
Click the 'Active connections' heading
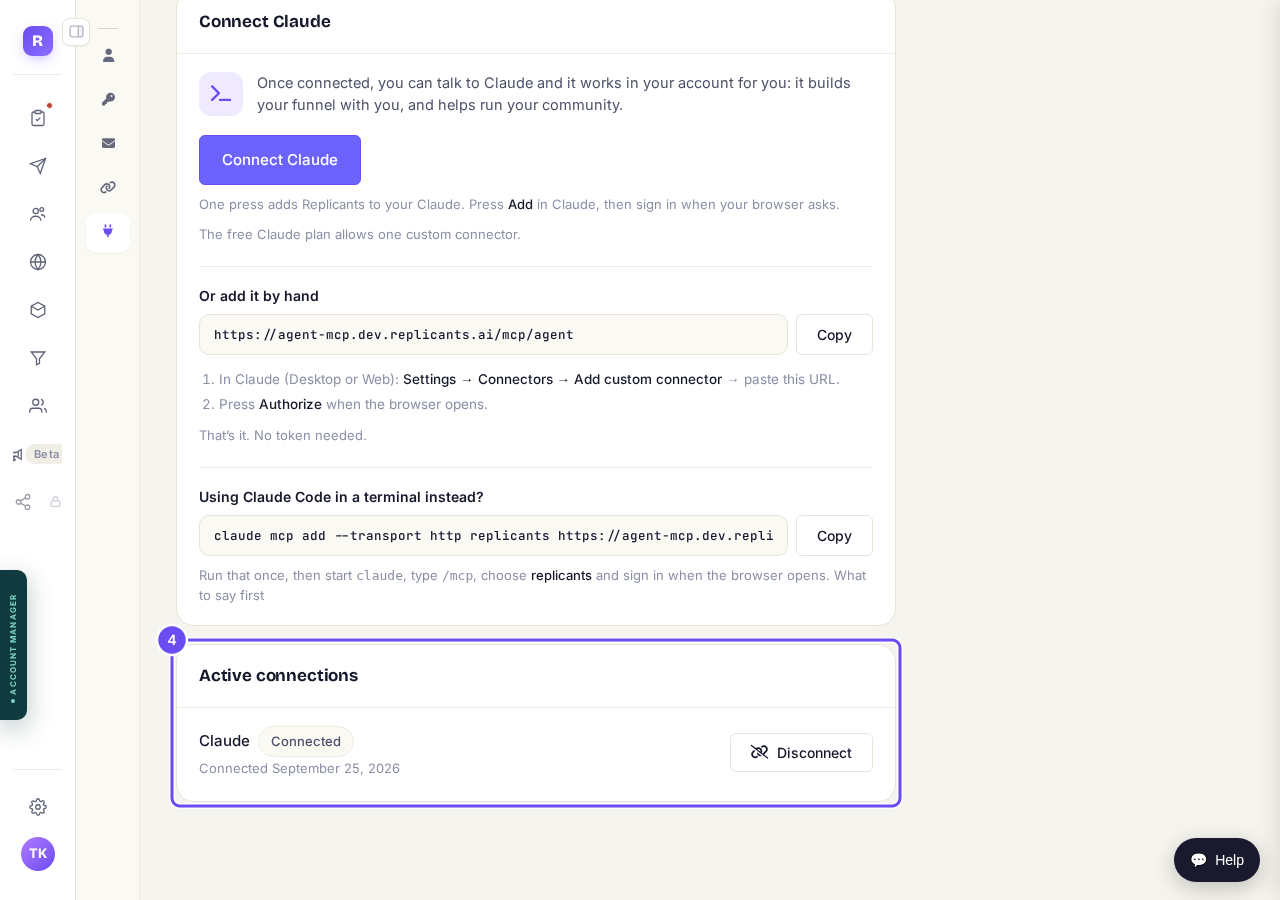(278, 676)
